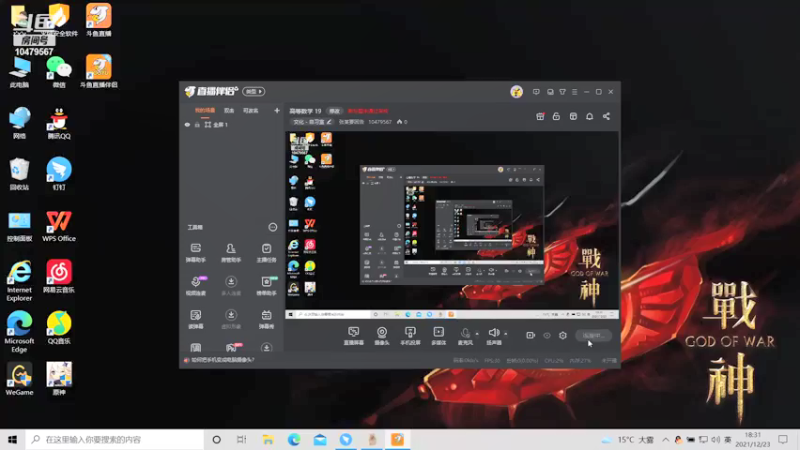Expand microphone options arrow
This screenshot has width=800, height=450.
[477, 334]
